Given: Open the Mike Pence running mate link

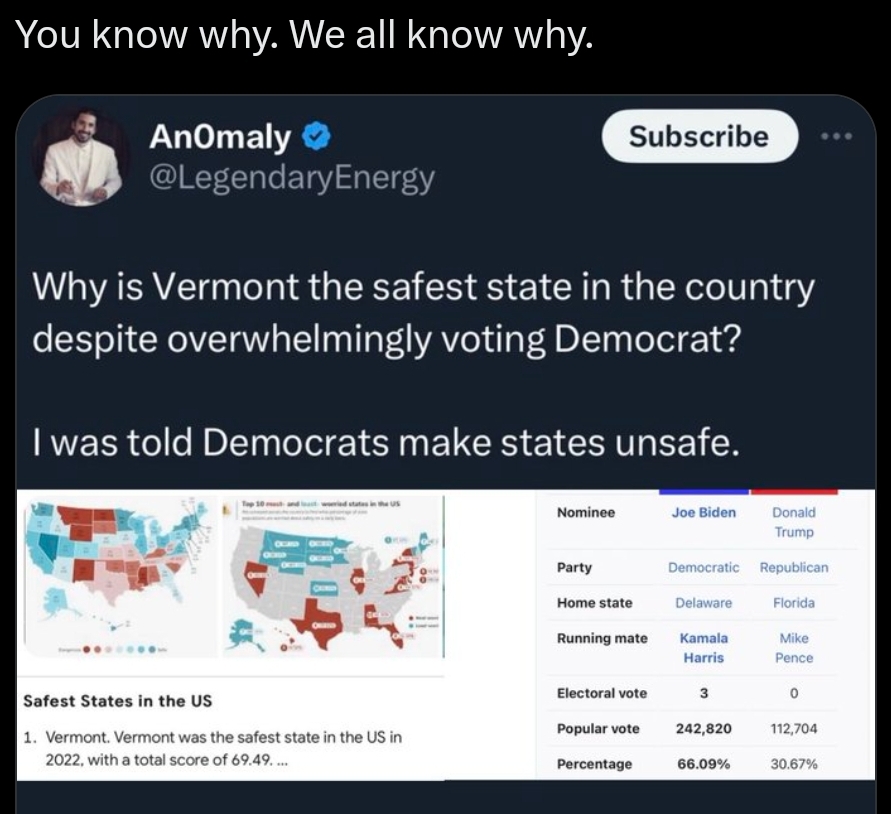Looking at the screenshot, I should click(794, 648).
